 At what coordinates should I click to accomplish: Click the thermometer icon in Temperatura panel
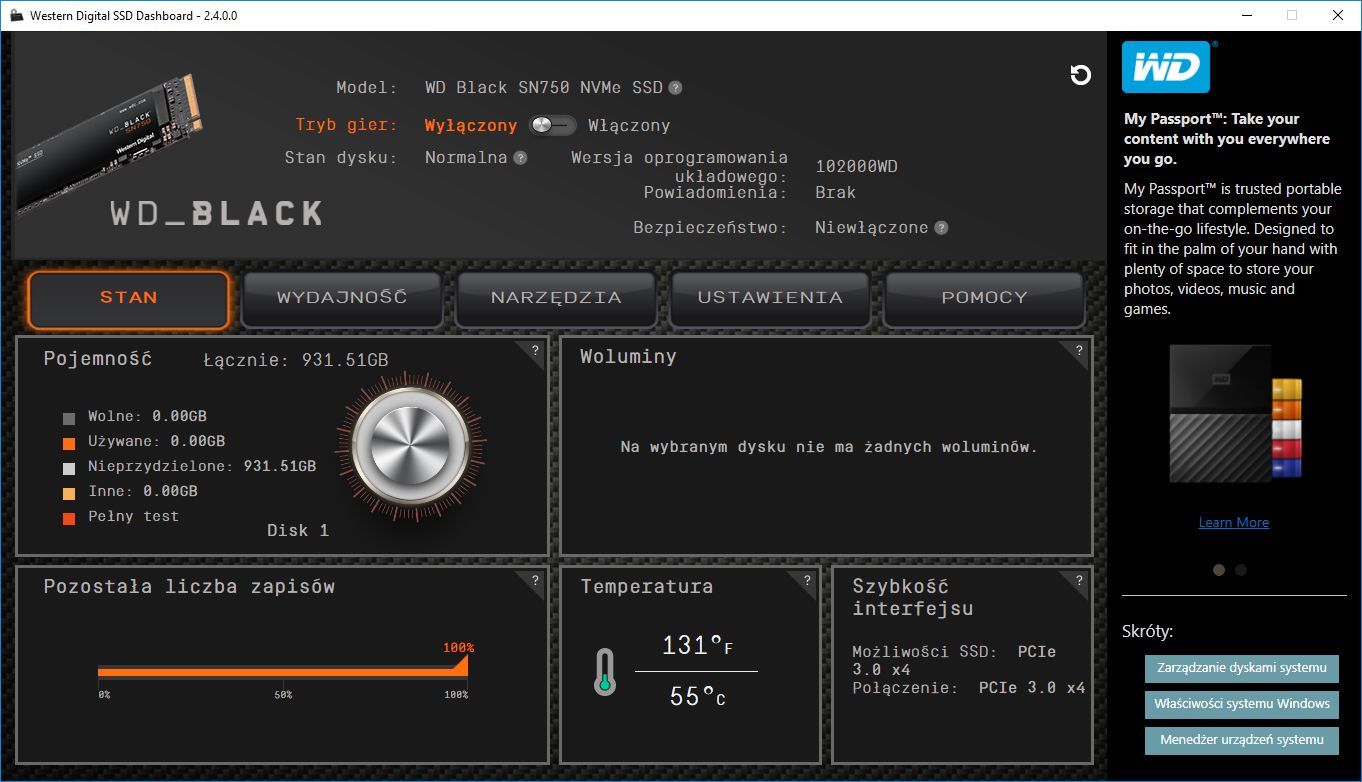(604, 671)
